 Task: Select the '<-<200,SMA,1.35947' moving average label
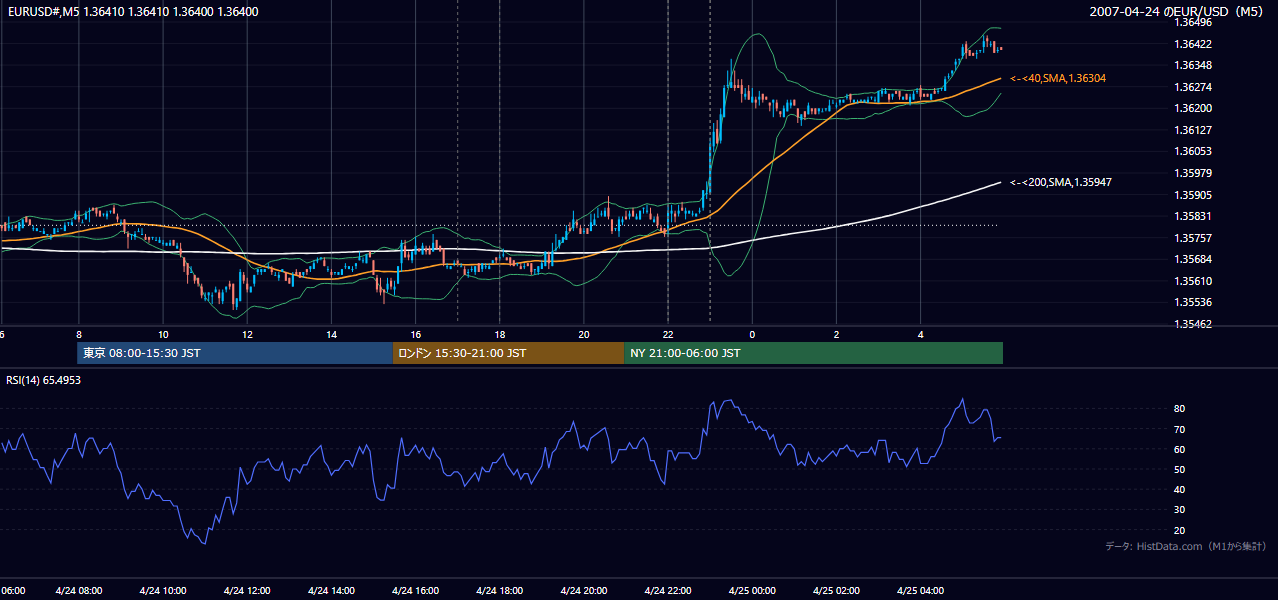click(x=1061, y=182)
